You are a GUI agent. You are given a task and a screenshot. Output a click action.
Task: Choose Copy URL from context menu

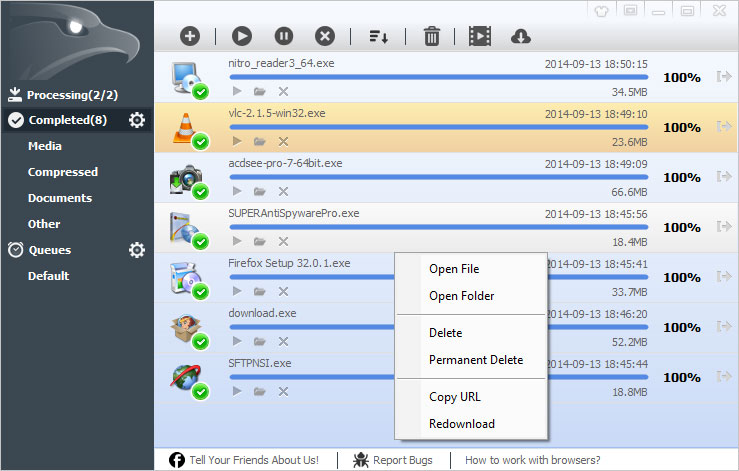click(455, 397)
